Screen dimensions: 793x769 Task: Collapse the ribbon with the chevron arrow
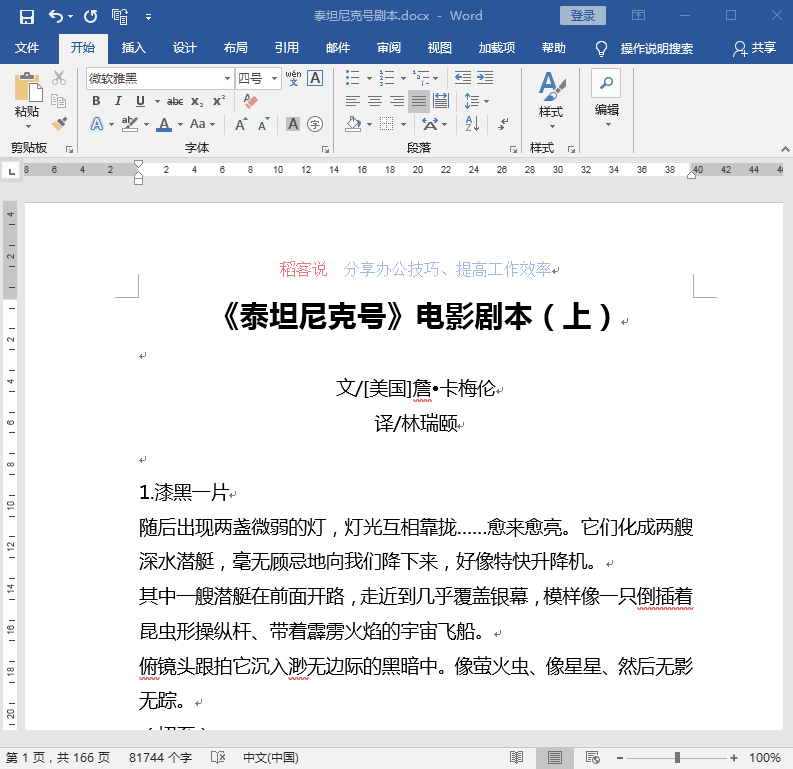tap(785, 149)
